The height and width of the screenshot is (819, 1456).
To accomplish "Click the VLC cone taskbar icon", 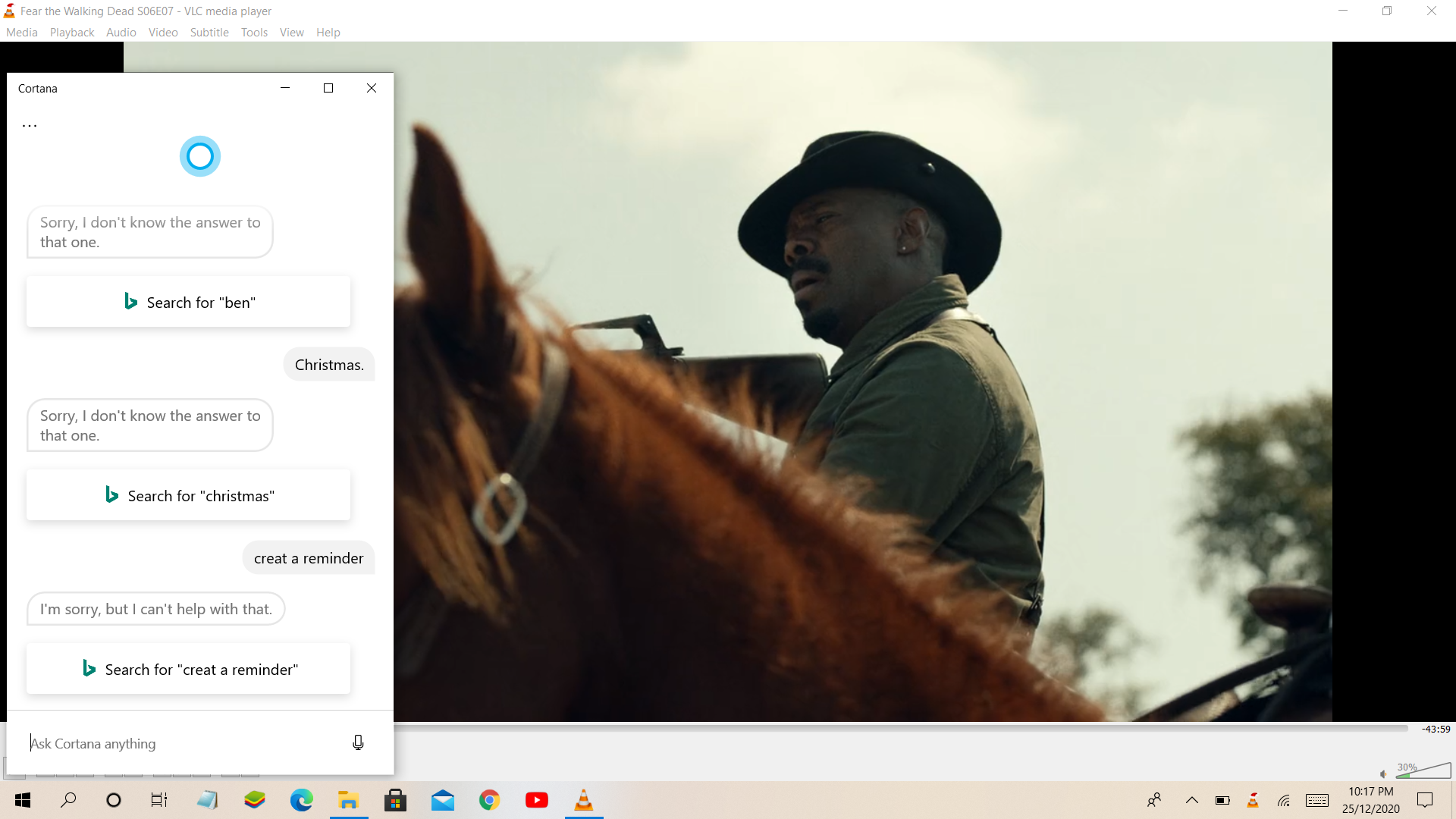I will [x=584, y=800].
